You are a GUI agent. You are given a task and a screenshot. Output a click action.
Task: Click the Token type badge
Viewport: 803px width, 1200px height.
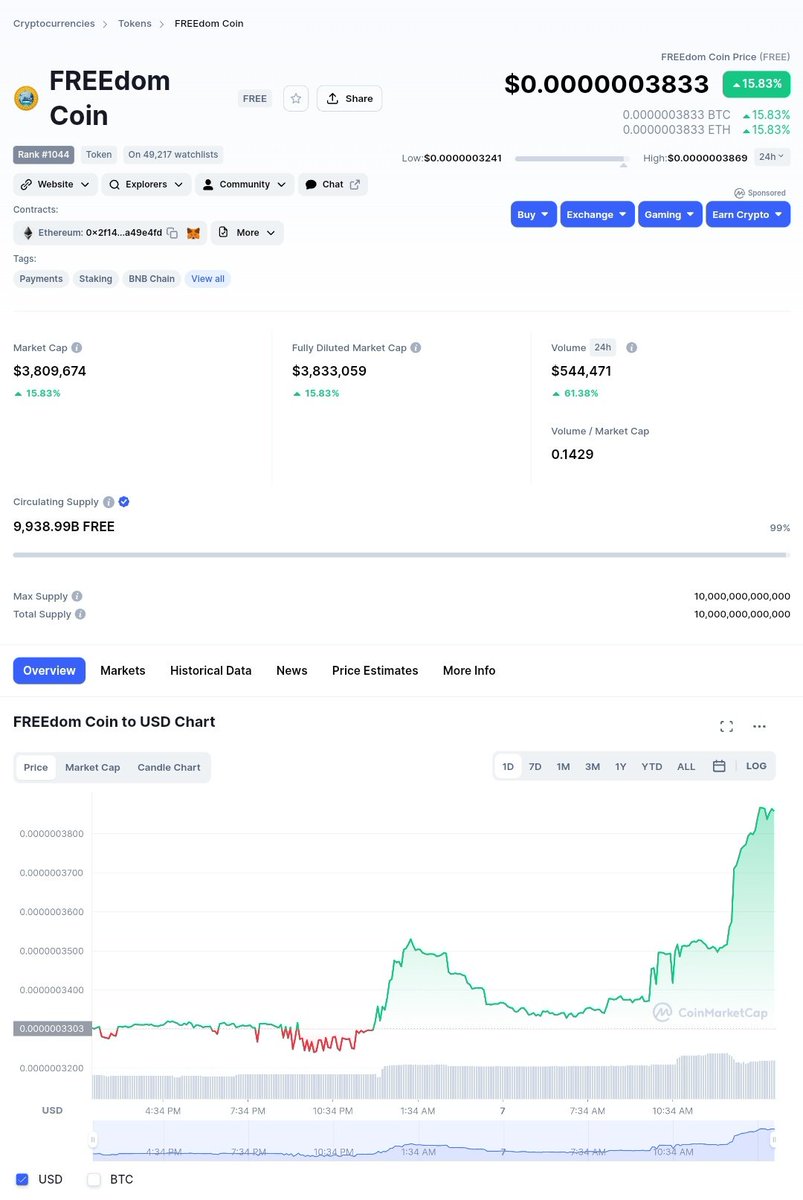tap(99, 155)
